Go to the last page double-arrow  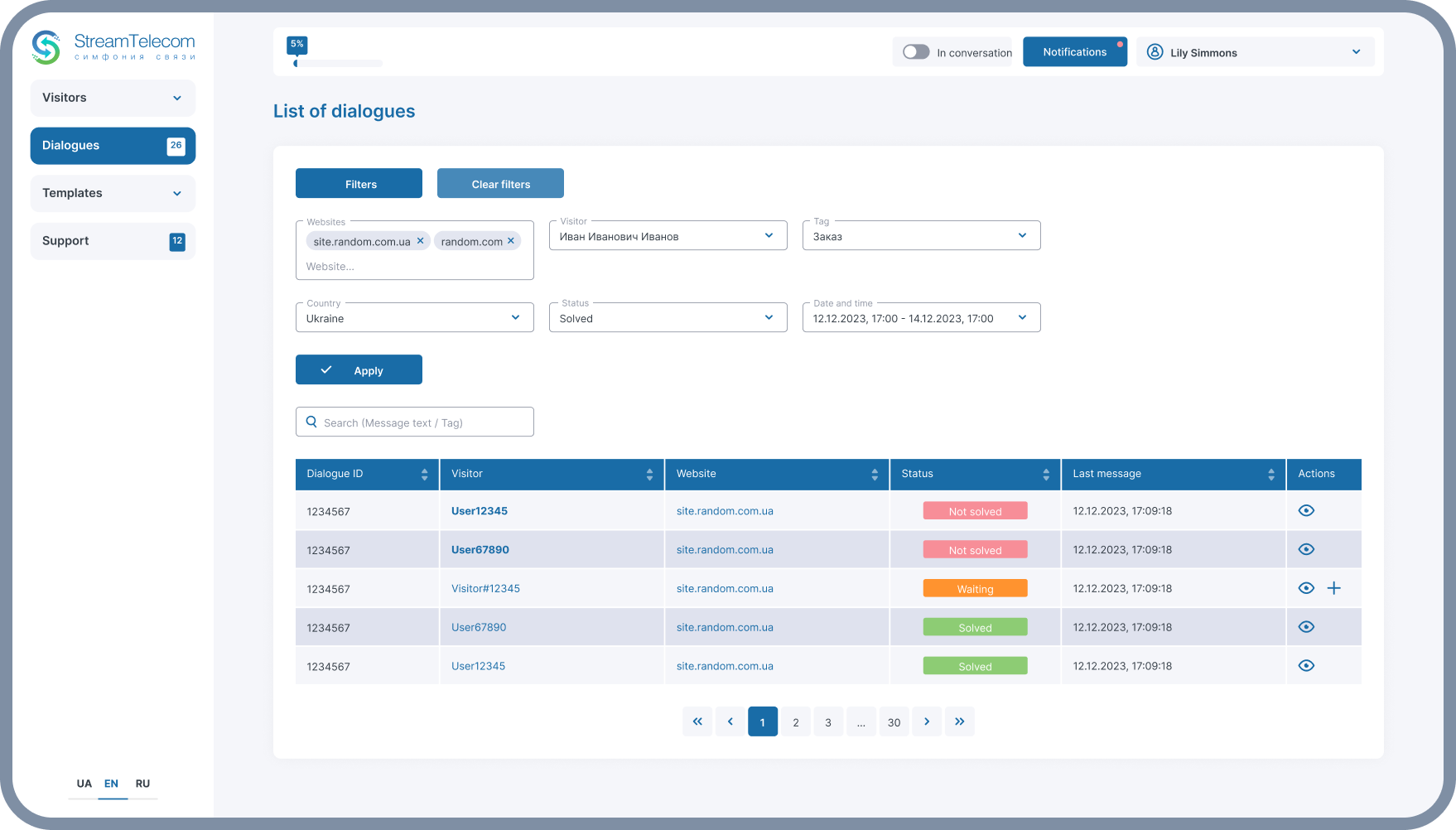click(x=959, y=721)
